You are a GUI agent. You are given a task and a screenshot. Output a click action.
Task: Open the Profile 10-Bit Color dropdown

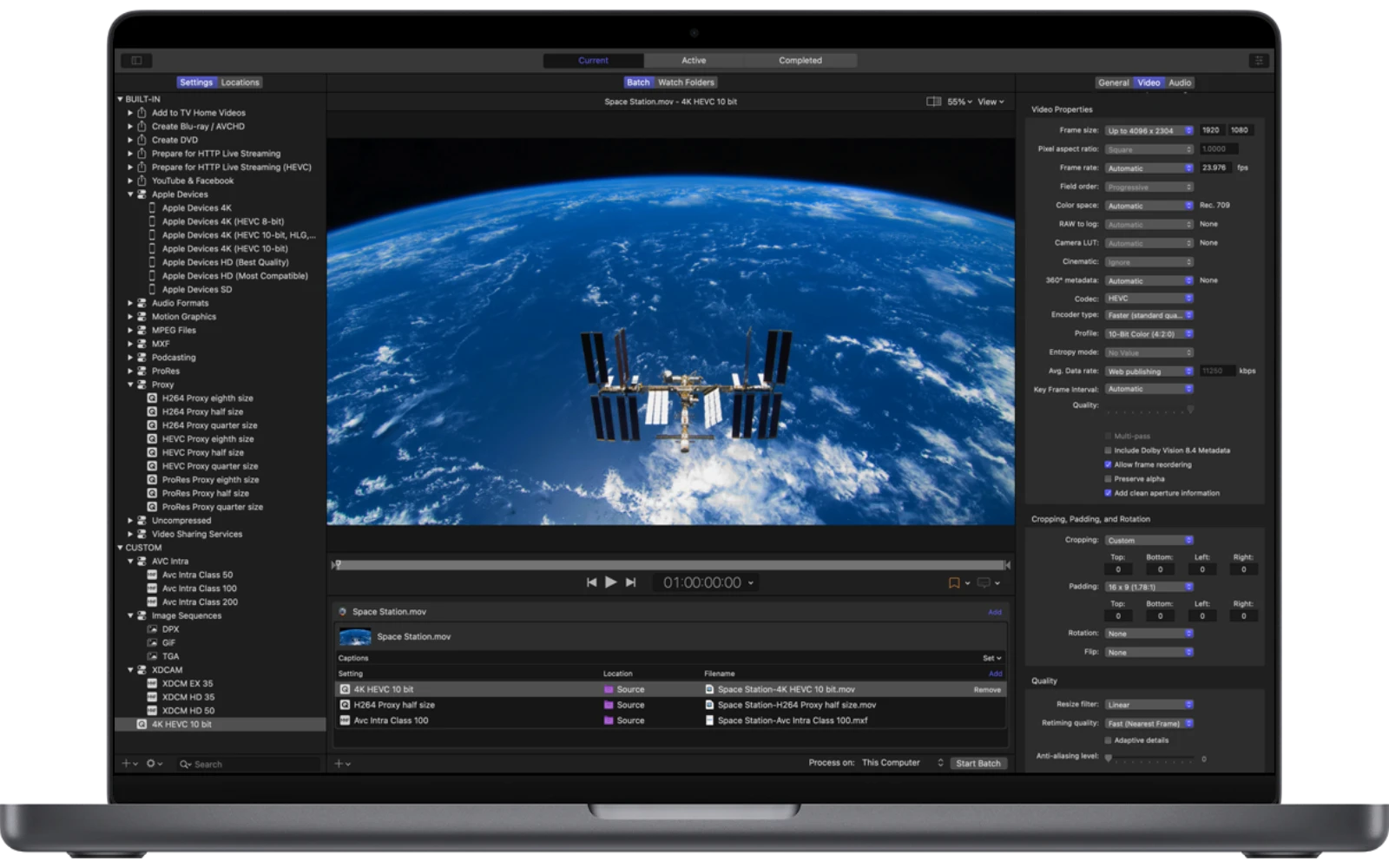point(1149,334)
